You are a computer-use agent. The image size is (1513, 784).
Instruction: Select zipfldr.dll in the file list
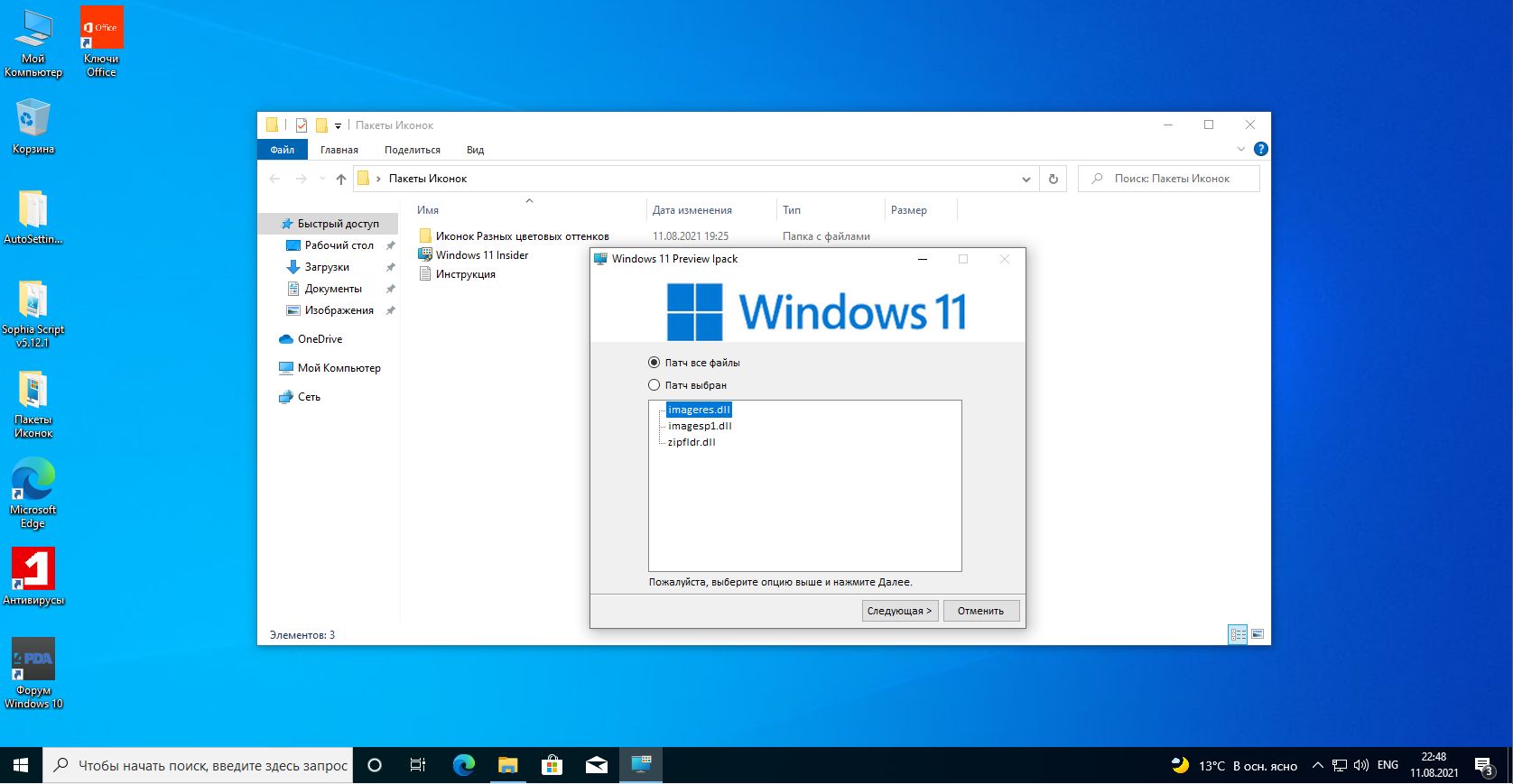692,442
